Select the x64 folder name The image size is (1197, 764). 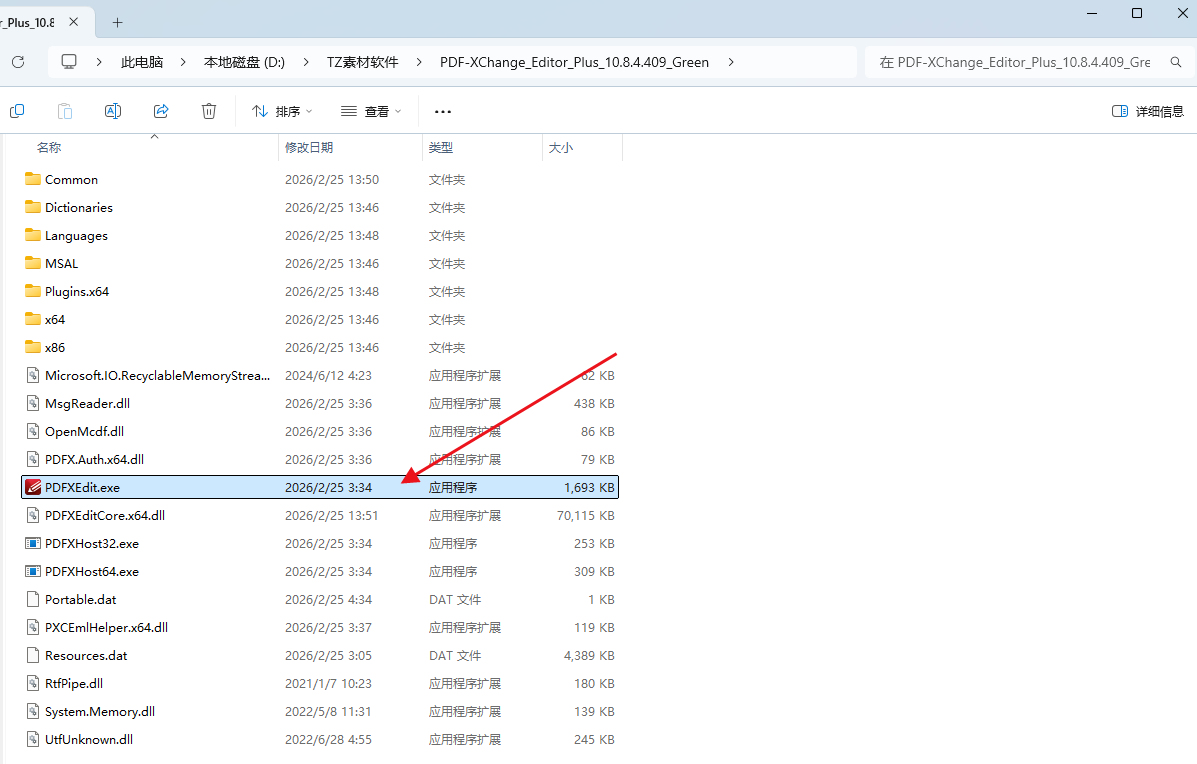55,320
